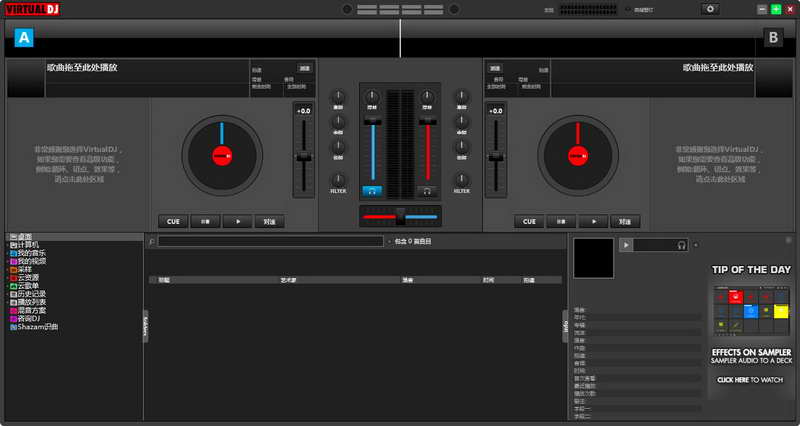Click deck B pitch slider handle
This screenshot has height=426, width=800.
click(x=496, y=157)
